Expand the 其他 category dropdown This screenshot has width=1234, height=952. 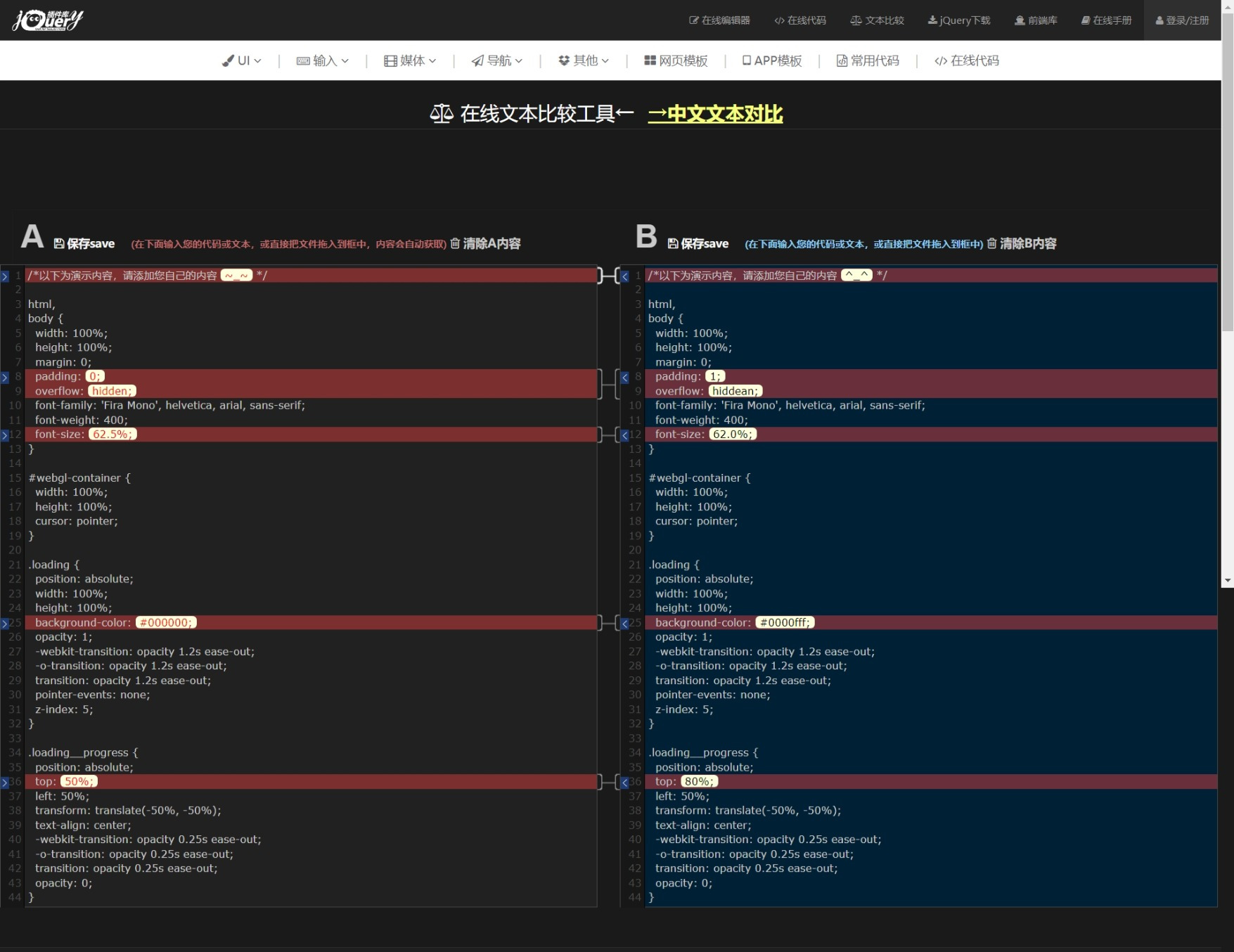pos(584,60)
